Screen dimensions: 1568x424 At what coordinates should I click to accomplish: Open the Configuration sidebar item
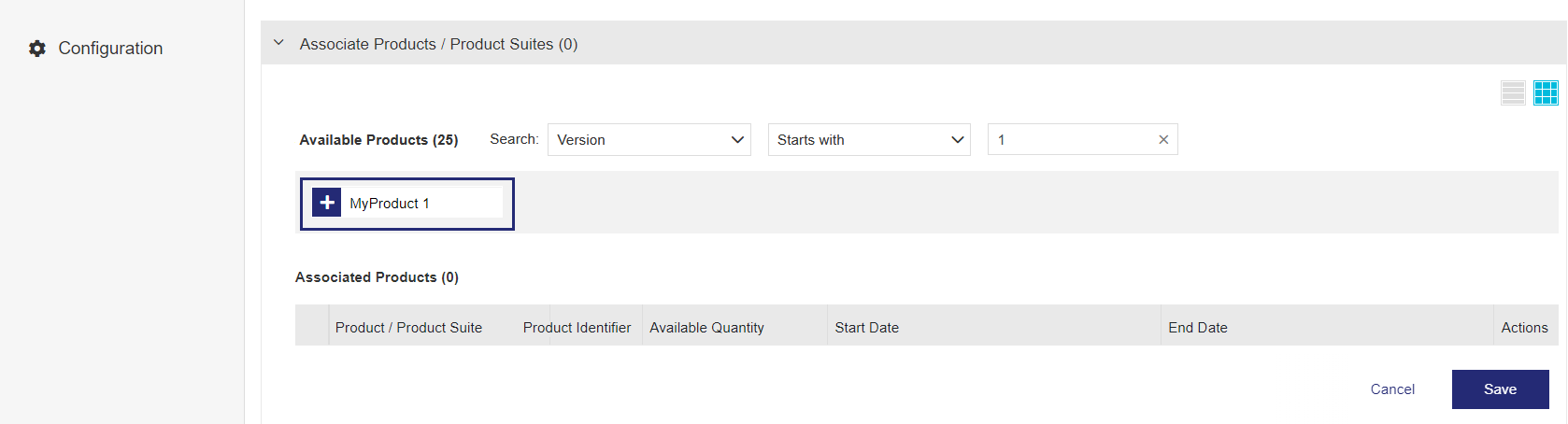[x=110, y=49]
